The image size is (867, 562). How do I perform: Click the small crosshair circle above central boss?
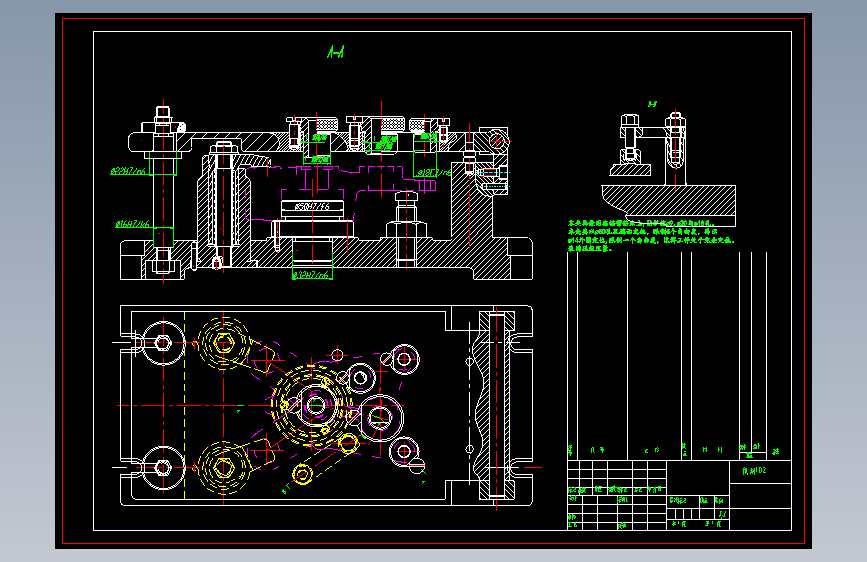click(x=337, y=355)
